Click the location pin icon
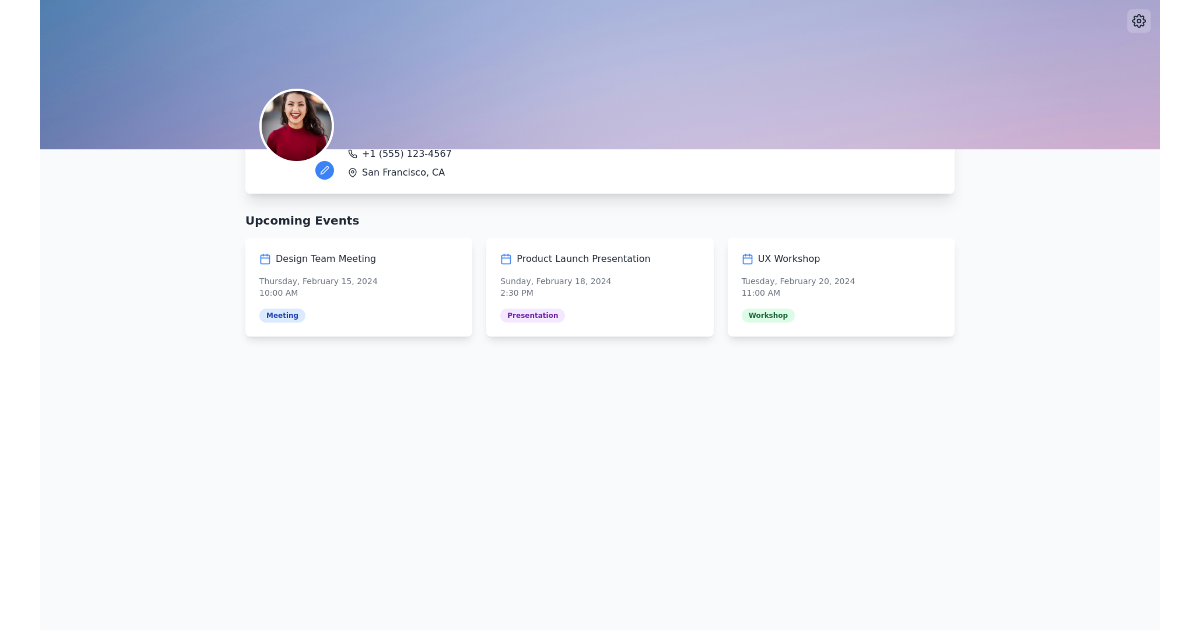 [x=352, y=172]
